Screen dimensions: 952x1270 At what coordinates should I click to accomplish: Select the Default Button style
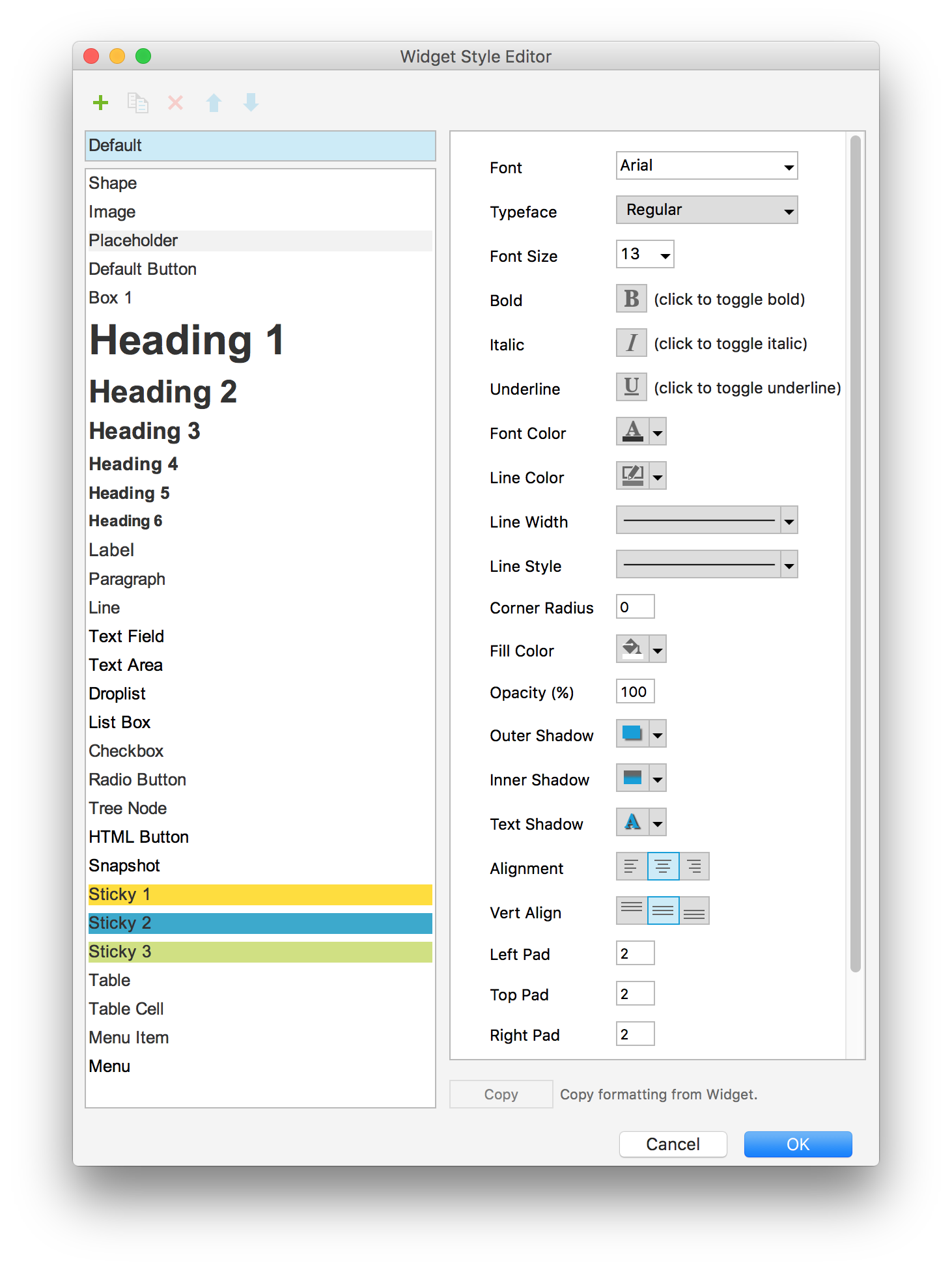[260, 269]
